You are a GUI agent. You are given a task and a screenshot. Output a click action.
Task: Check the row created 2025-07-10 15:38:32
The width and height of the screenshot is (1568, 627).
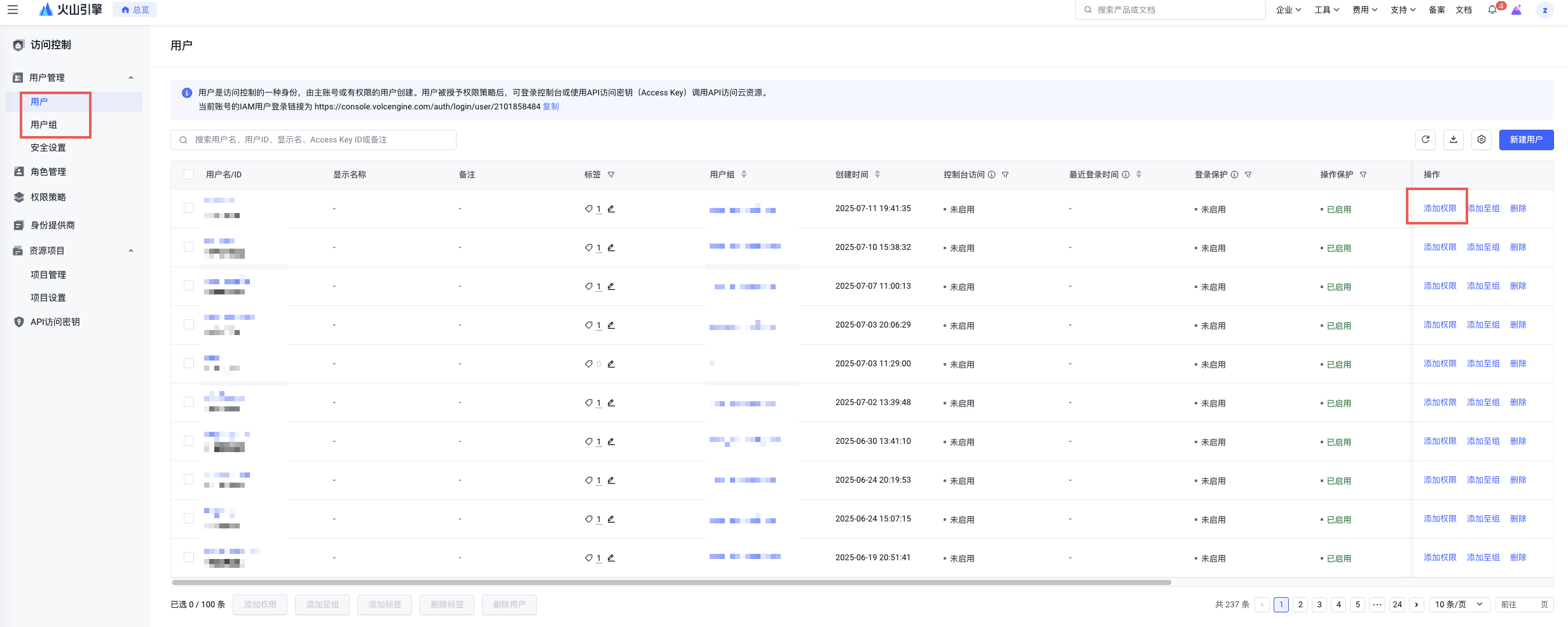(x=189, y=247)
